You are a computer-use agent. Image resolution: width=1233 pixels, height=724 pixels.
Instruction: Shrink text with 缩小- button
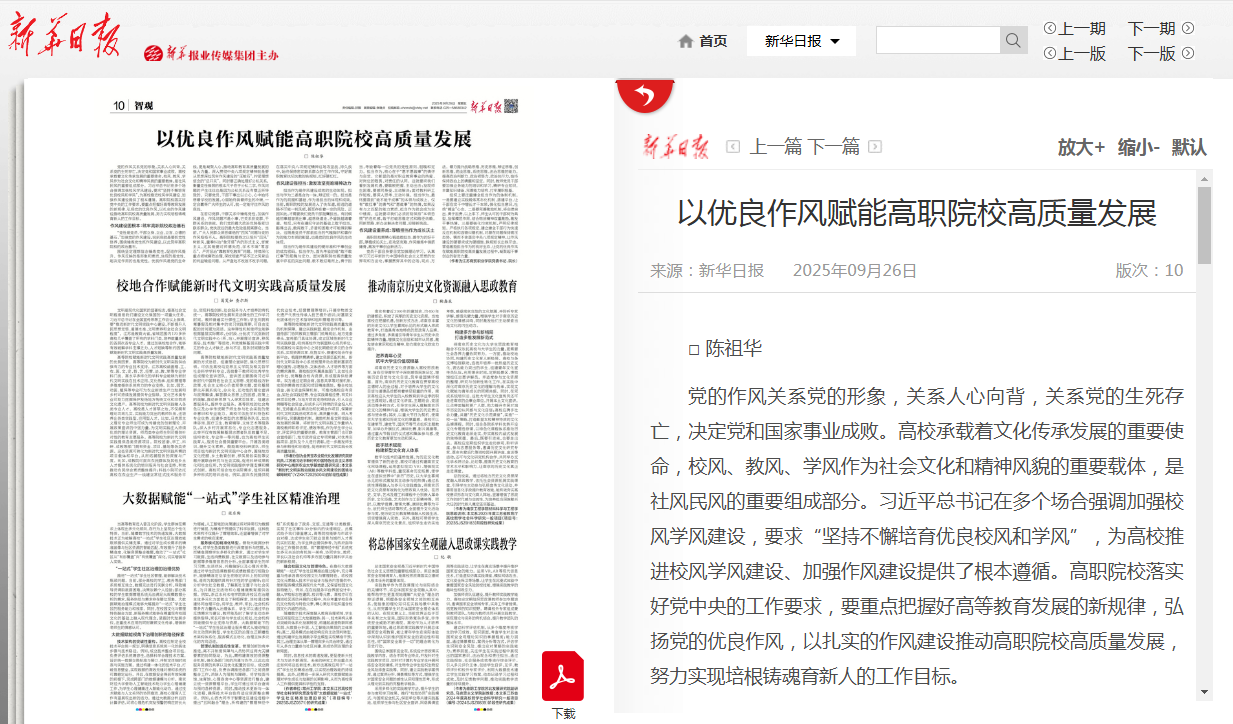click(x=1138, y=147)
